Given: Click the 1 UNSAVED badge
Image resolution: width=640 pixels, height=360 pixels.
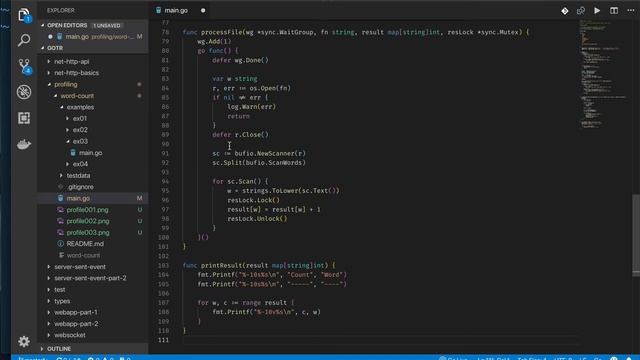Looking at the screenshot, I should (x=107, y=25).
